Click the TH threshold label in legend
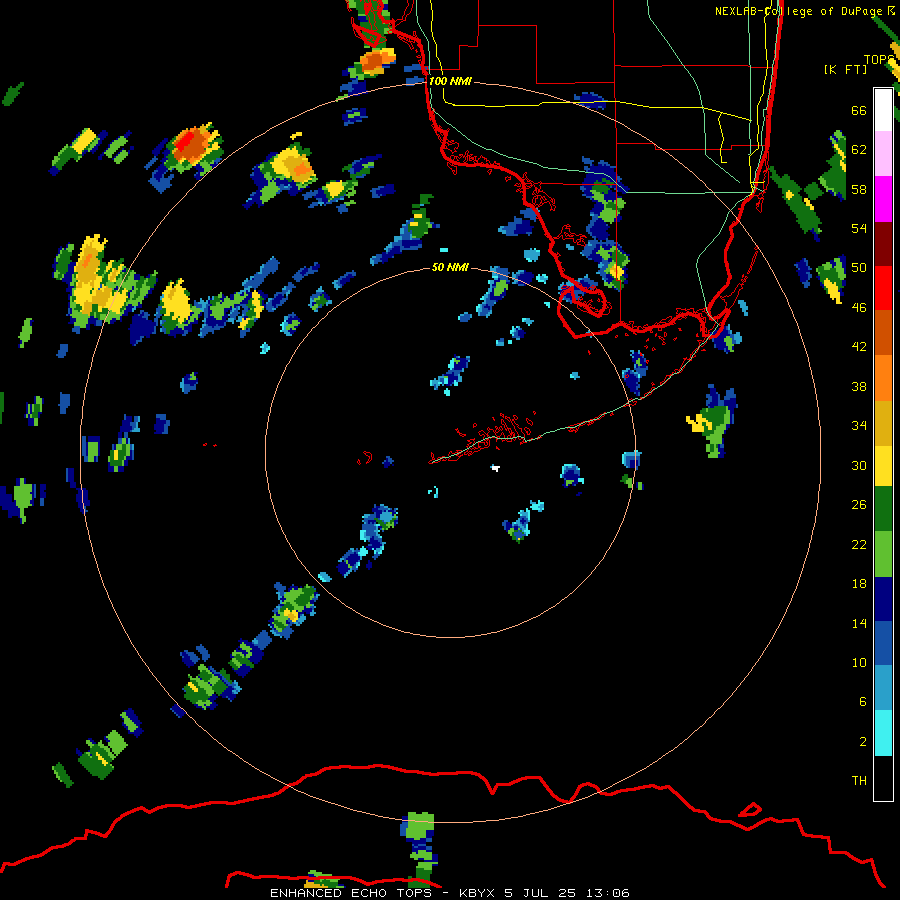The width and height of the screenshot is (900, 900). pos(859,781)
